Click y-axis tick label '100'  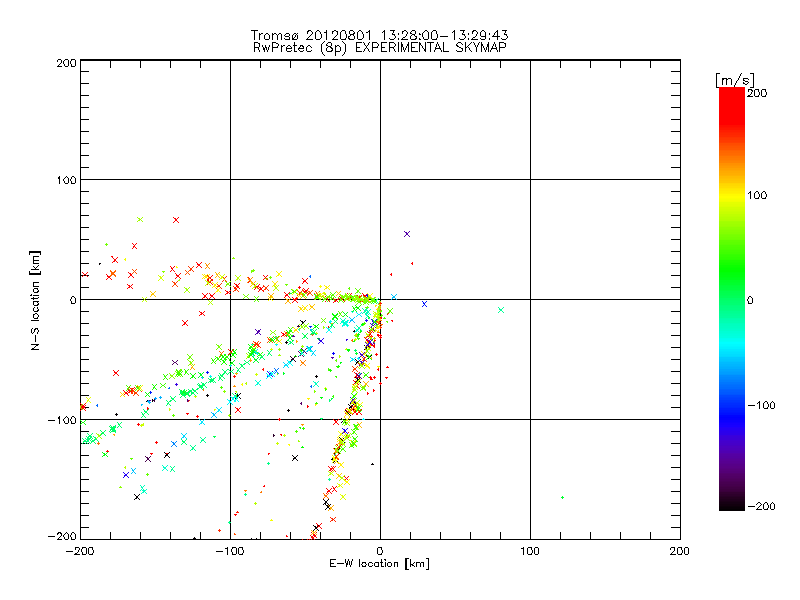(66, 180)
